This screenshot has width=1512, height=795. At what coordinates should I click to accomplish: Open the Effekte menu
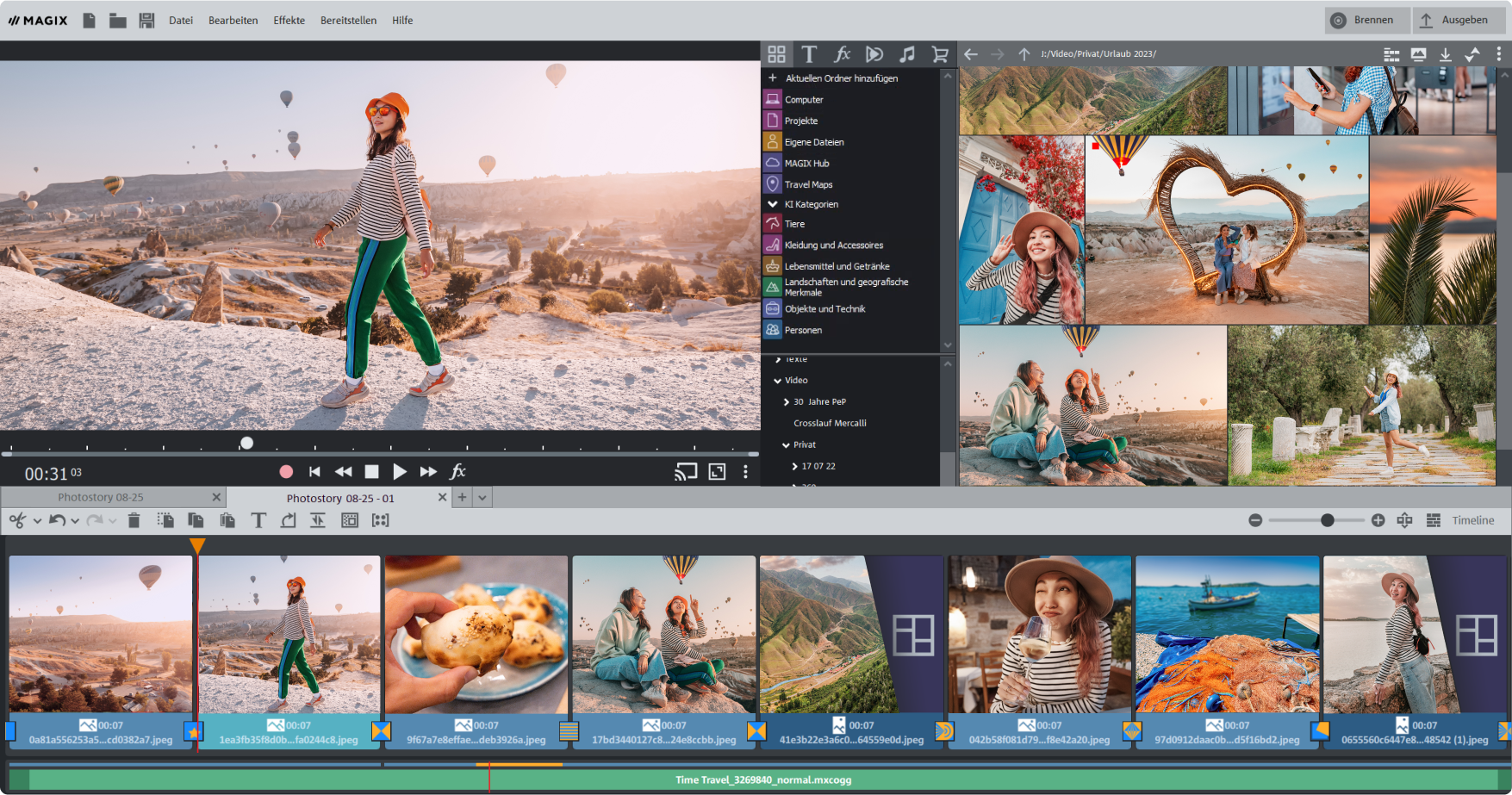(289, 20)
